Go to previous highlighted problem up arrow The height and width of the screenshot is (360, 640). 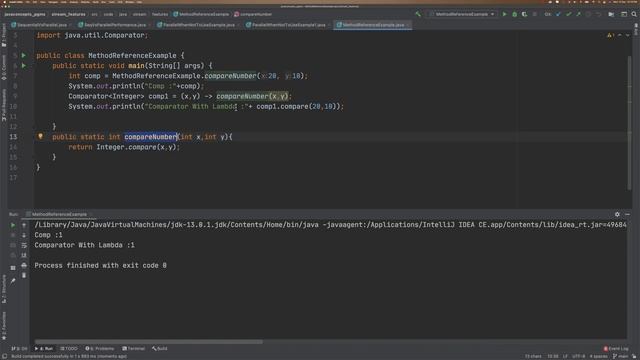pos(620,36)
